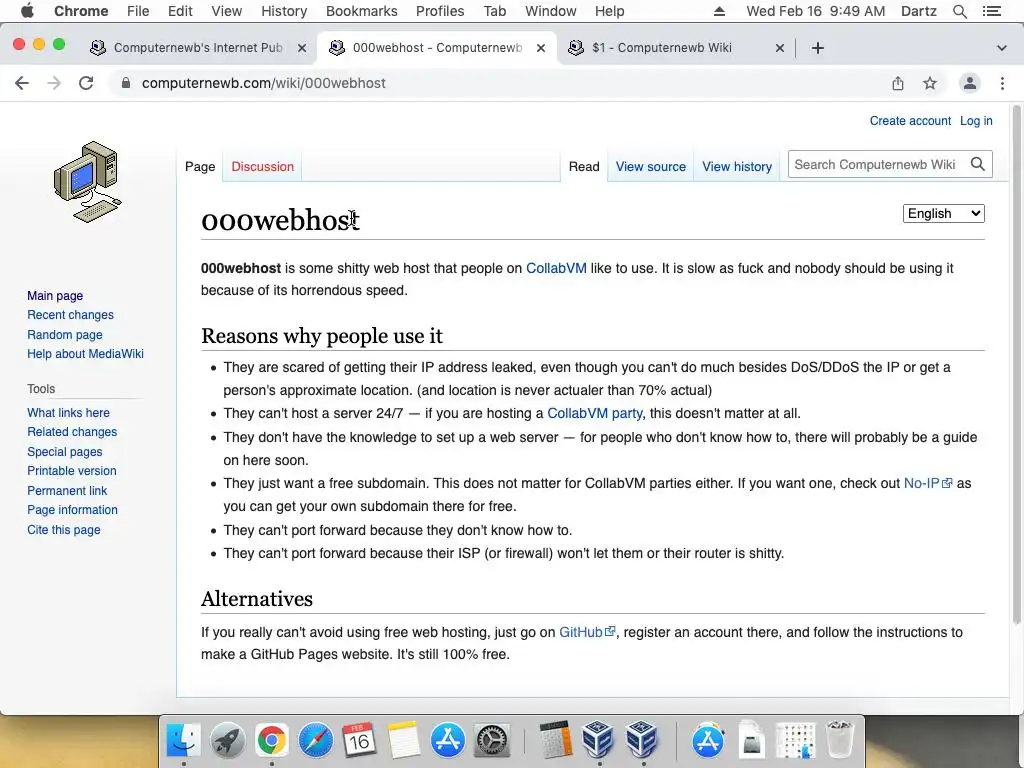1024x768 pixels.
Task: Open the Discussion tab of the wiki page
Action: click(263, 167)
